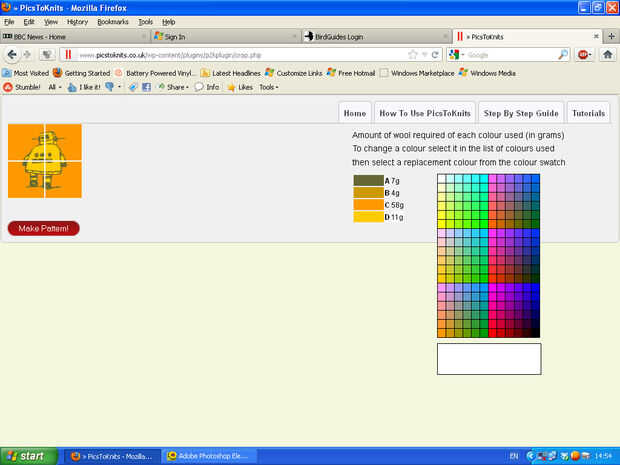Click the StumbleUpon Stumble! icon
This screenshot has height=465, width=620.
[x=22, y=87]
